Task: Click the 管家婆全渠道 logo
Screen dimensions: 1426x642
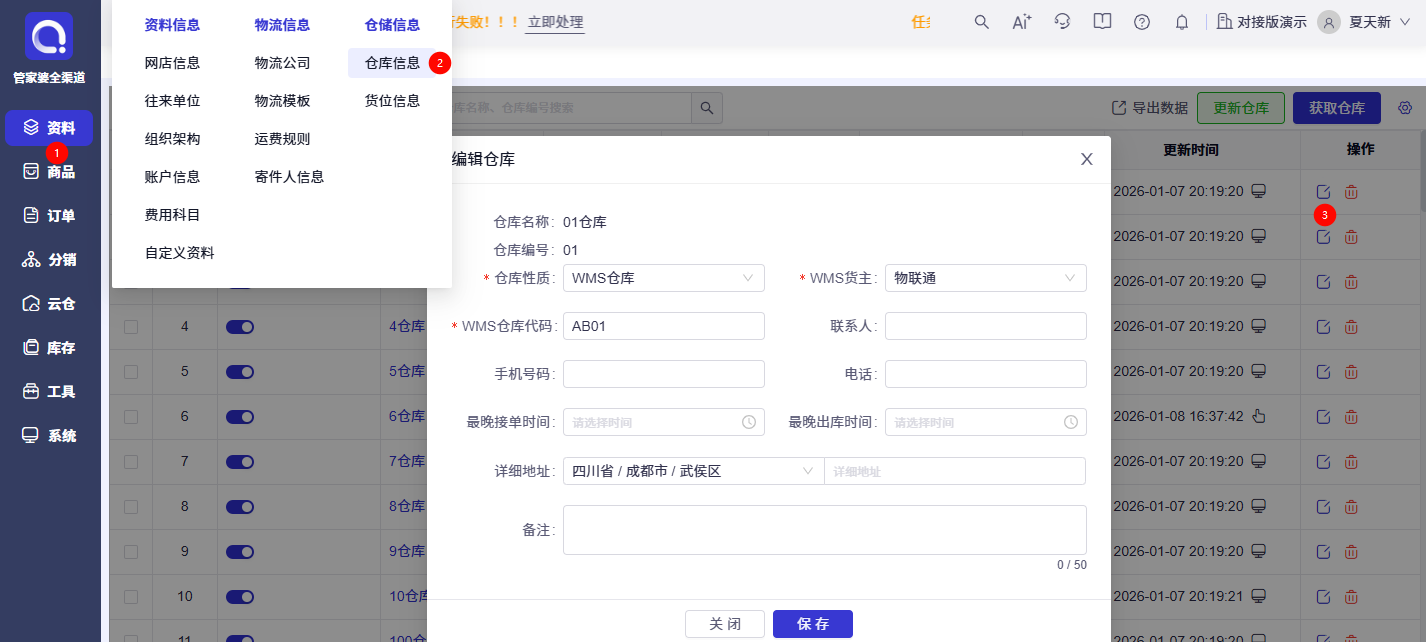Action: (49, 38)
